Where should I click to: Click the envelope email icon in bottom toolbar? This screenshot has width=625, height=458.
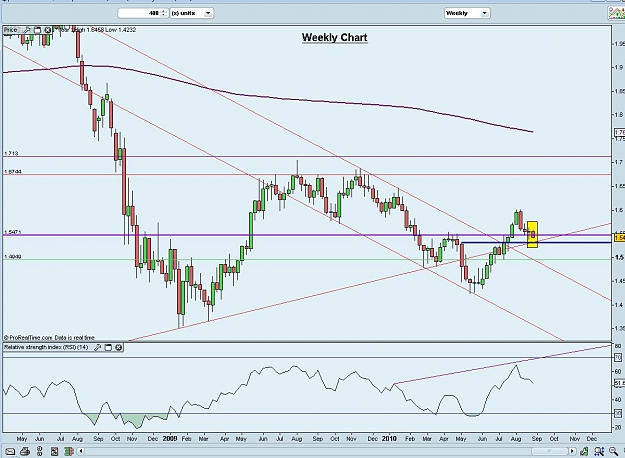(10, 452)
